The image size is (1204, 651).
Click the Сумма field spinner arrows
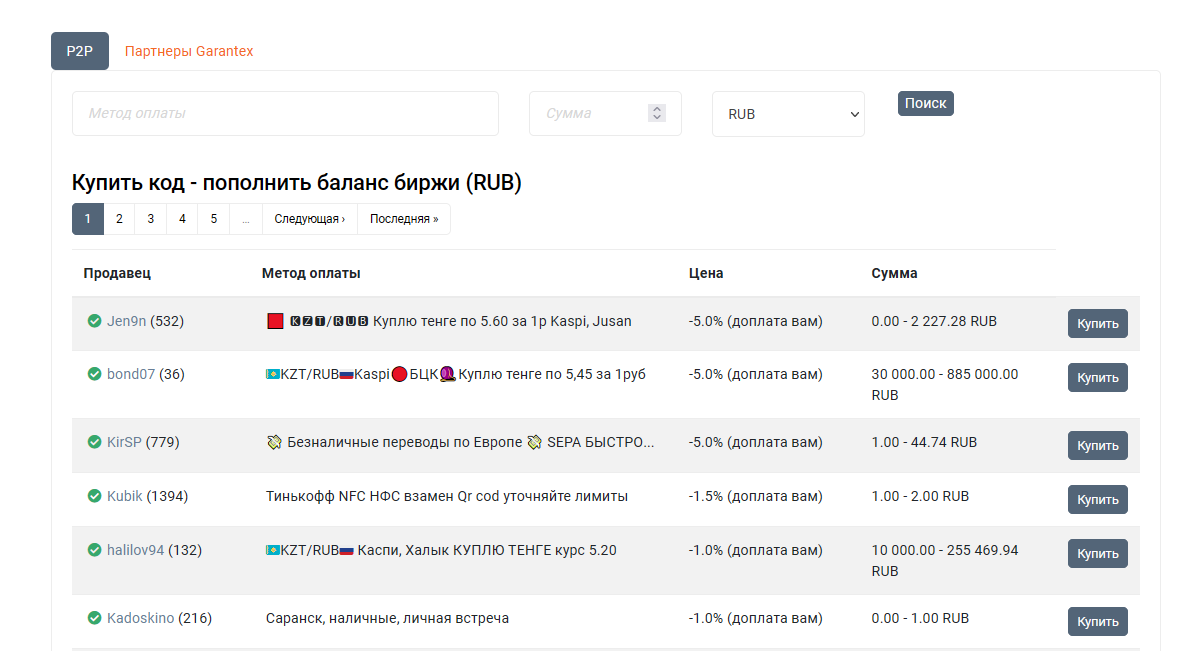click(656, 114)
